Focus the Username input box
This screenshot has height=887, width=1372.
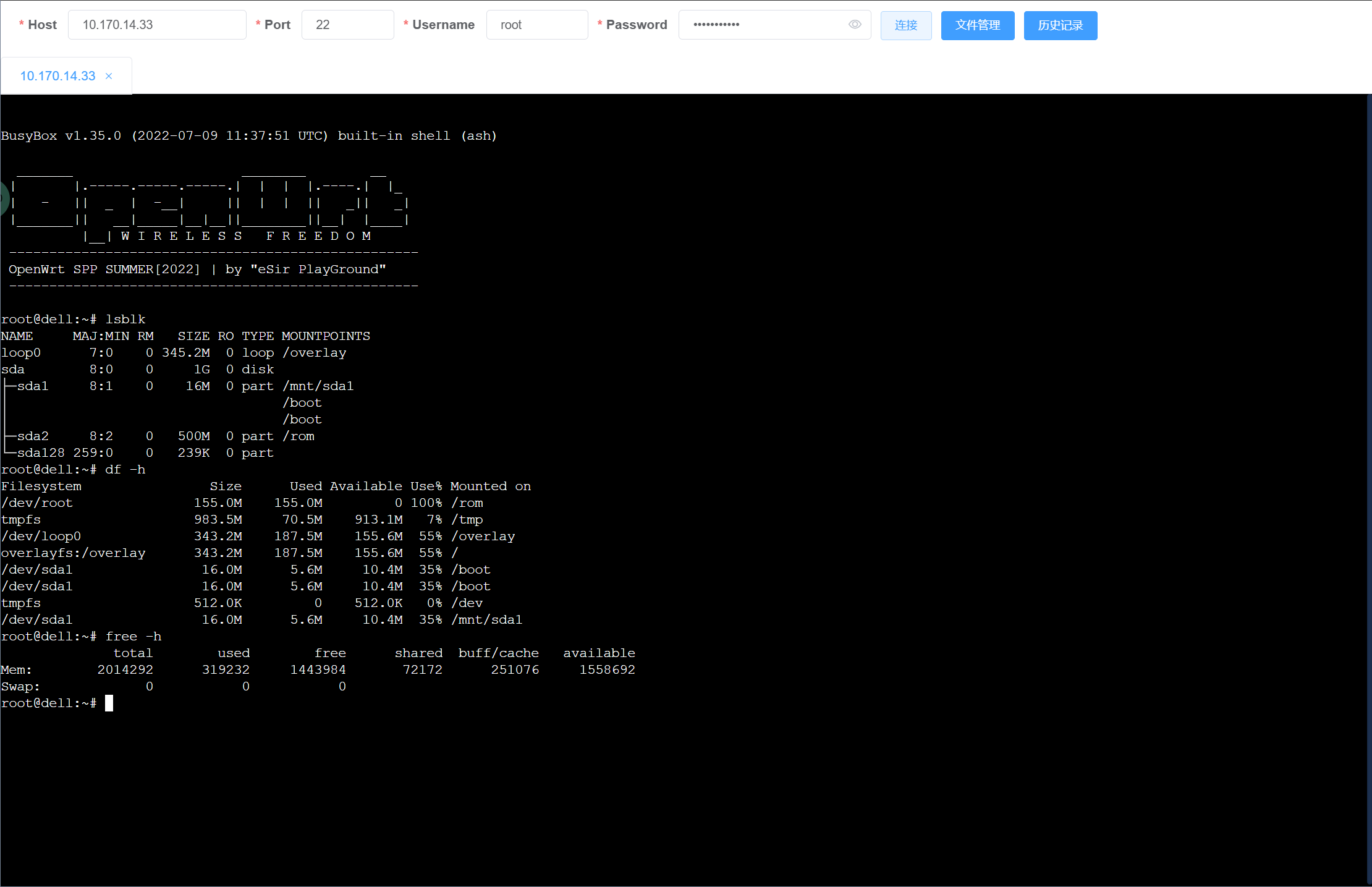pos(536,25)
